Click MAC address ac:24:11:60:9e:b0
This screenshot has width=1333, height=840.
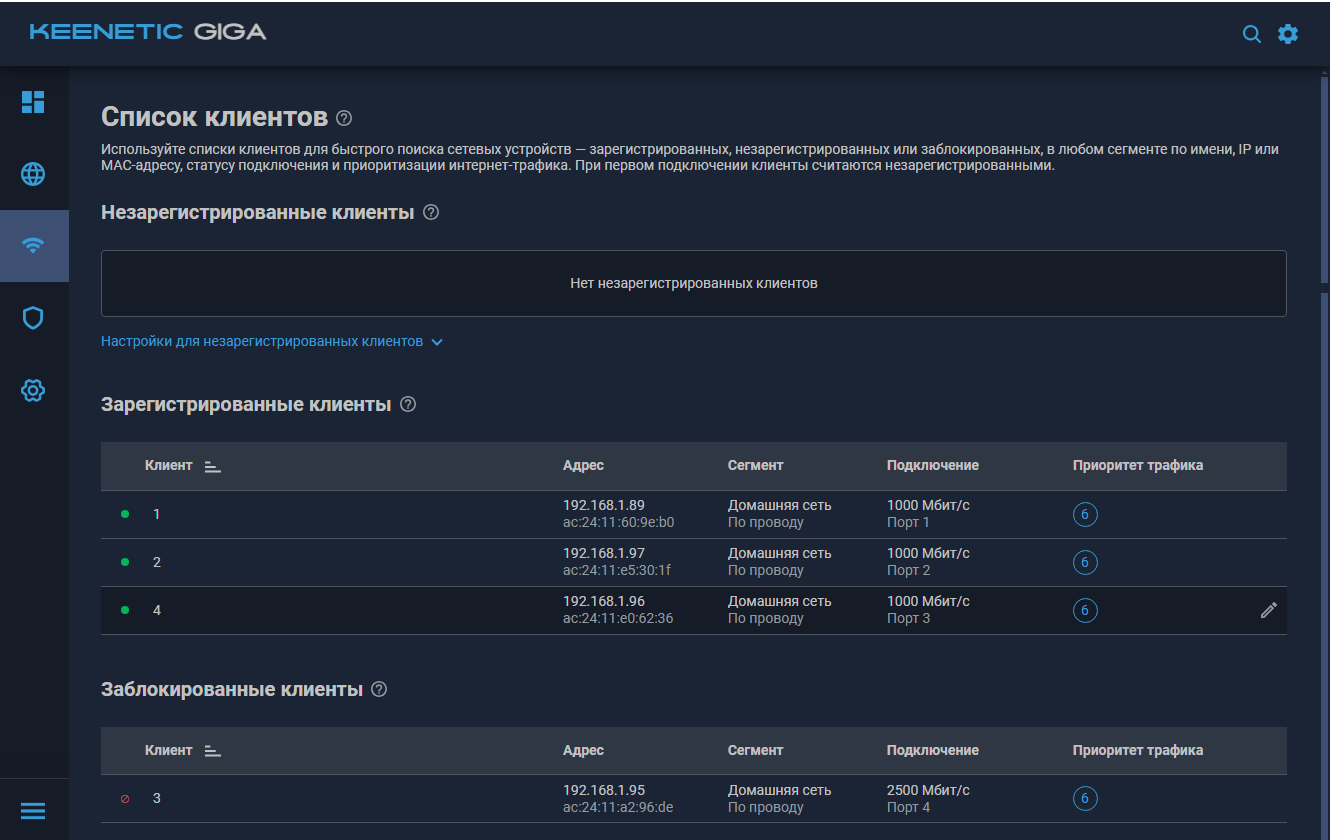619,522
